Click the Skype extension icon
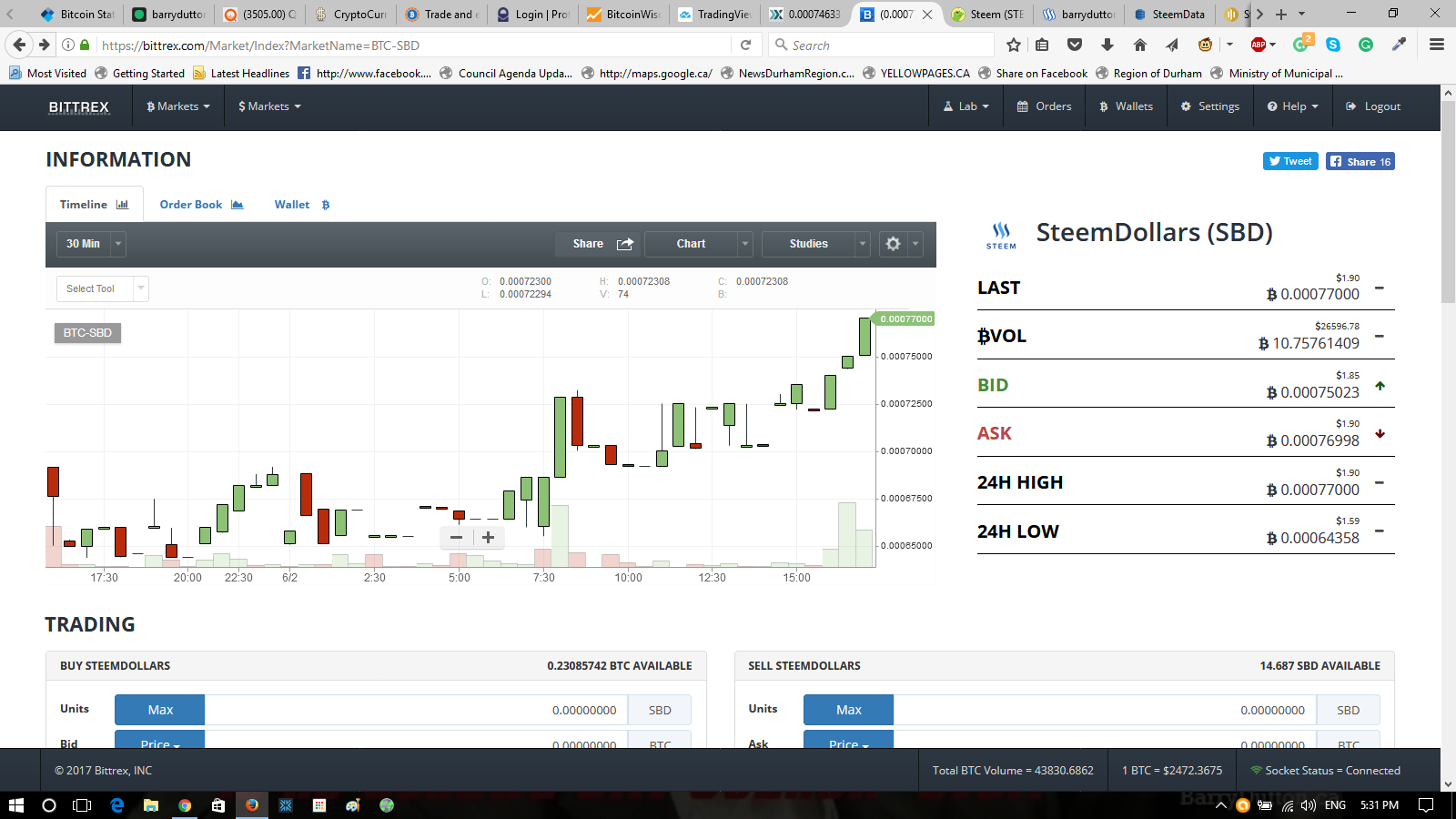Viewport: 1456px width, 819px height. point(1333,45)
